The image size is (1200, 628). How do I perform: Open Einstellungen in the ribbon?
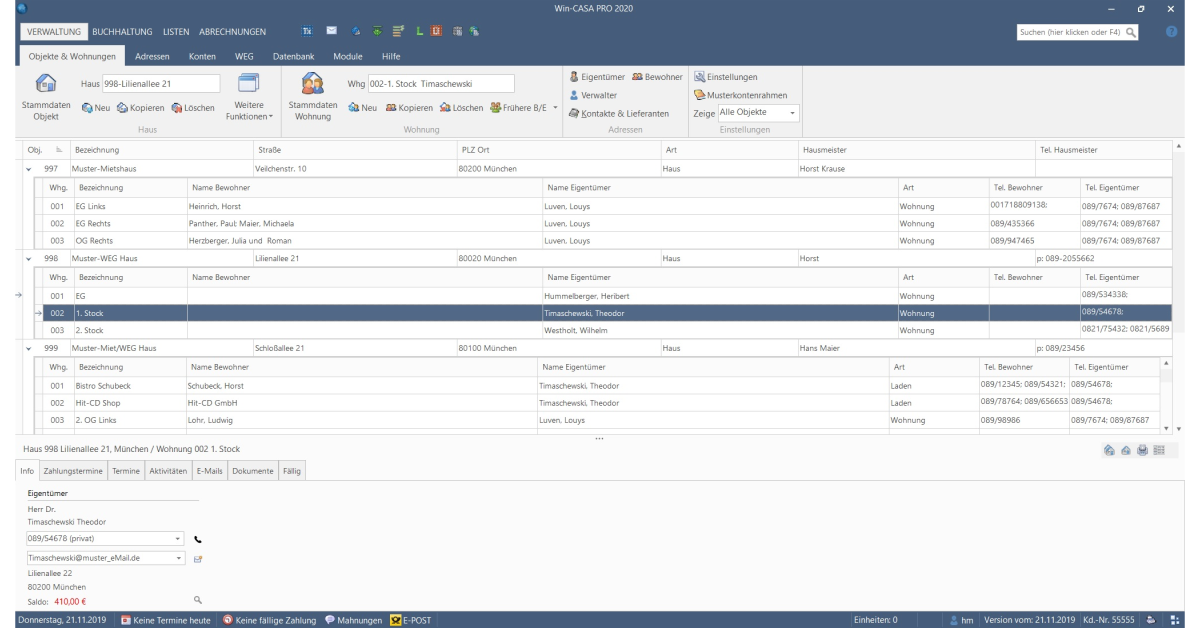725,76
